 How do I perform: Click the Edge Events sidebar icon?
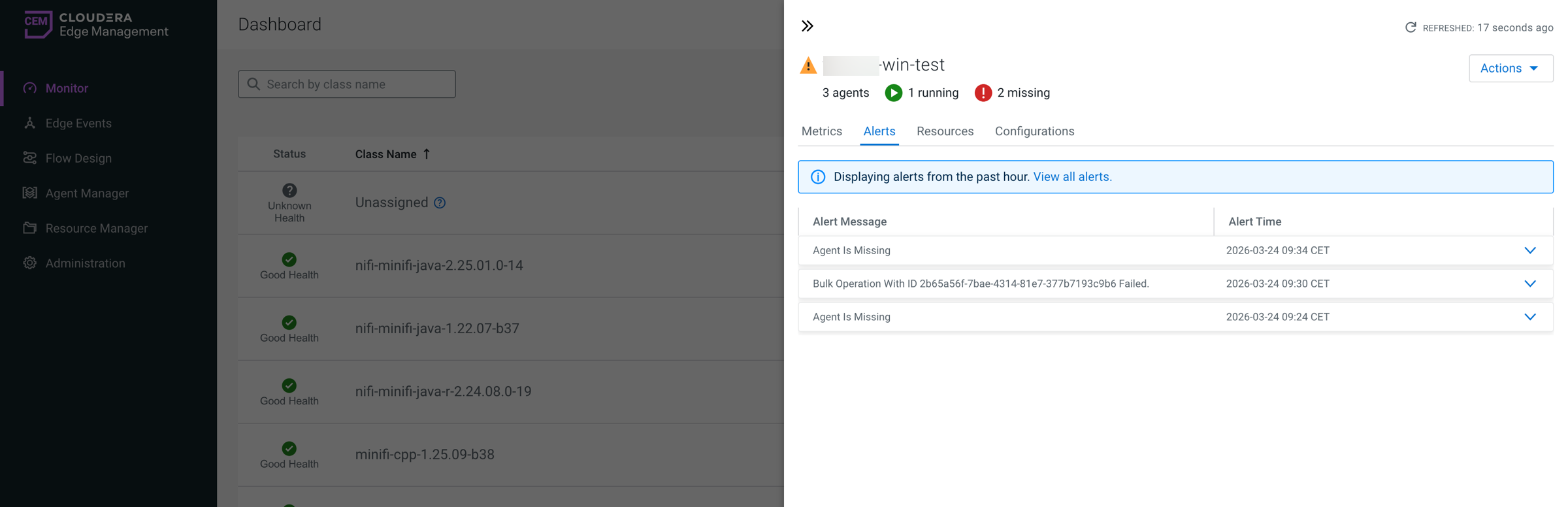pyautogui.click(x=30, y=123)
